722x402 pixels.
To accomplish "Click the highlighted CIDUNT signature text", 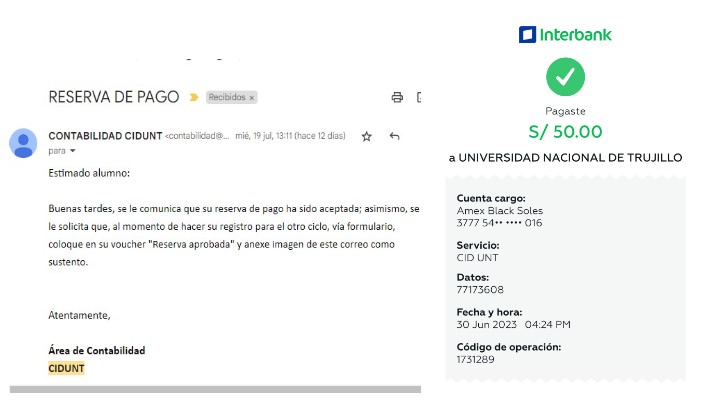I will (x=67, y=368).
